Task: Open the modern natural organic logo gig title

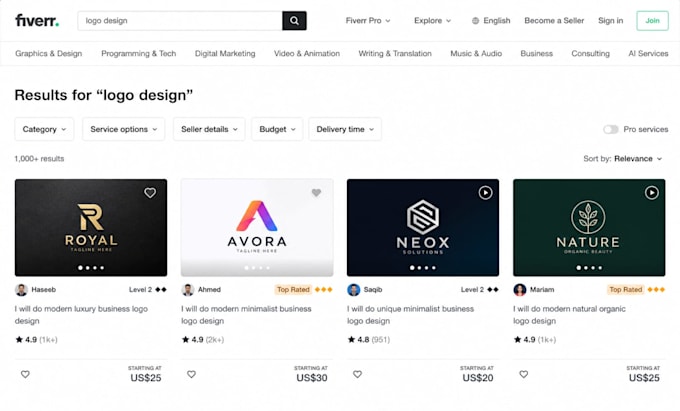Action: click(x=569, y=315)
